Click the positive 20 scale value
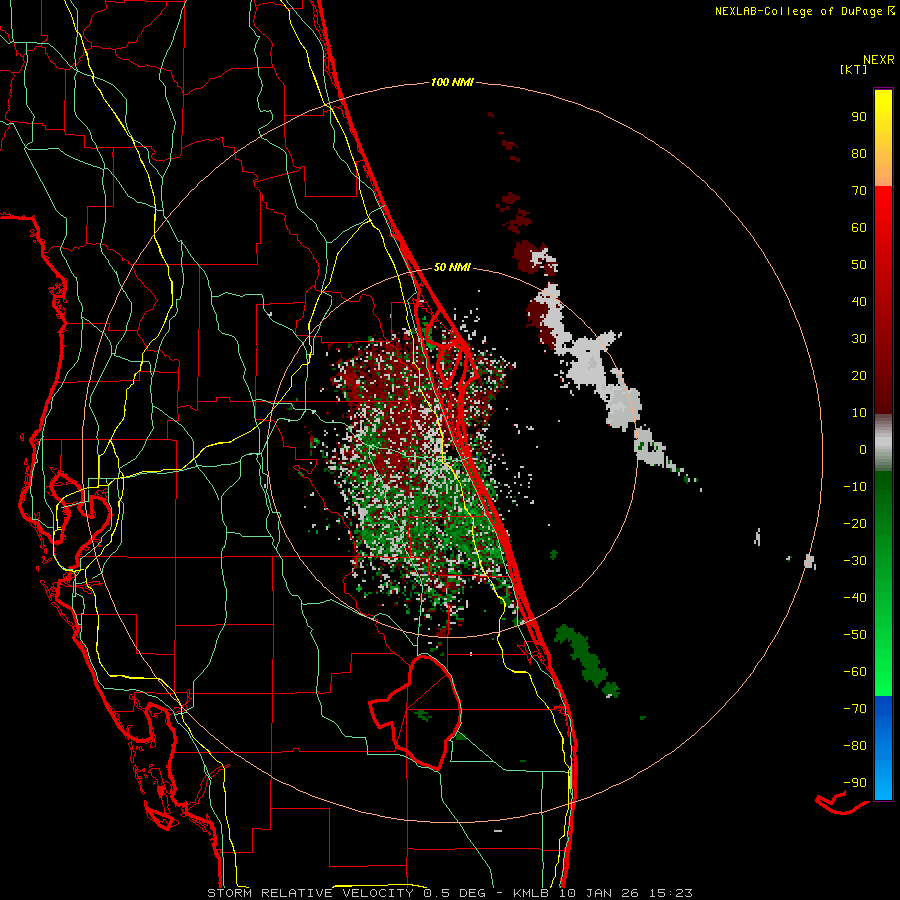Viewport: 900px width, 900px height. click(x=859, y=376)
